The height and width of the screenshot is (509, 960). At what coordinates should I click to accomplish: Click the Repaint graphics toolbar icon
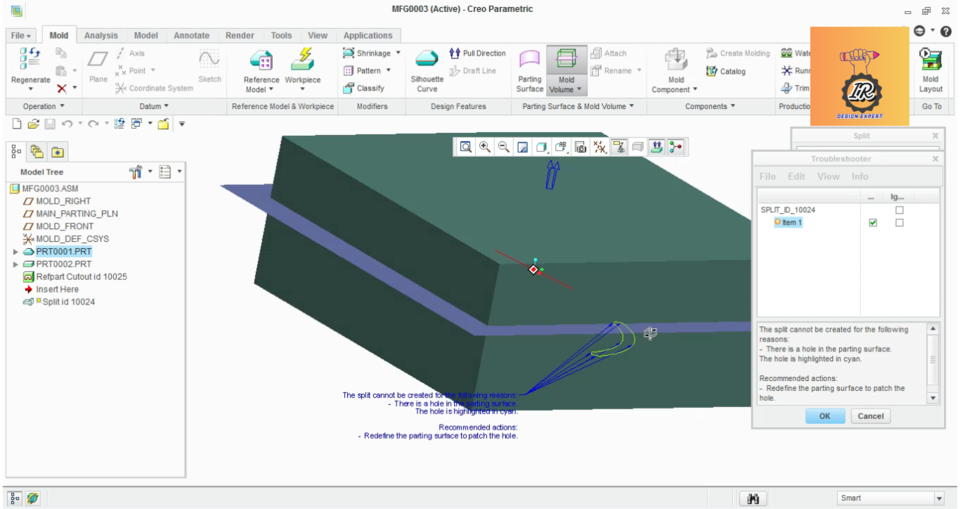point(523,147)
